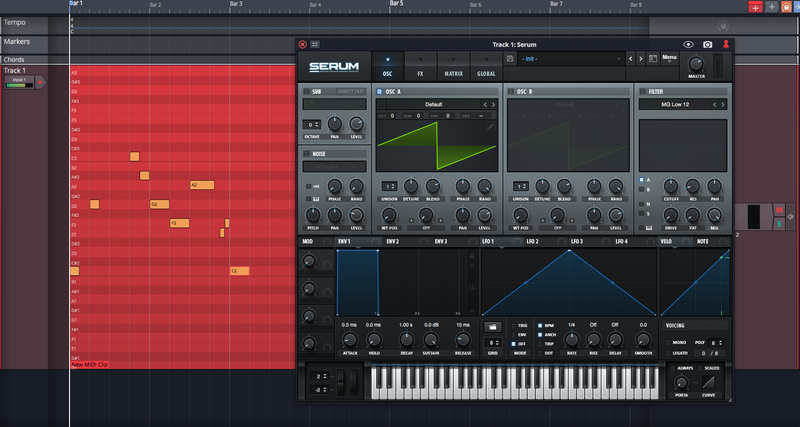Arm Track 1 for recording
This screenshot has width=800, height=427.
point(40,82)
